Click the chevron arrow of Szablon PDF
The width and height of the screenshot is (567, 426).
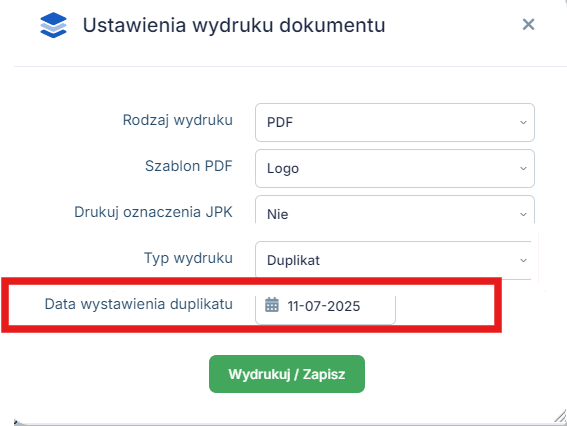523,168
